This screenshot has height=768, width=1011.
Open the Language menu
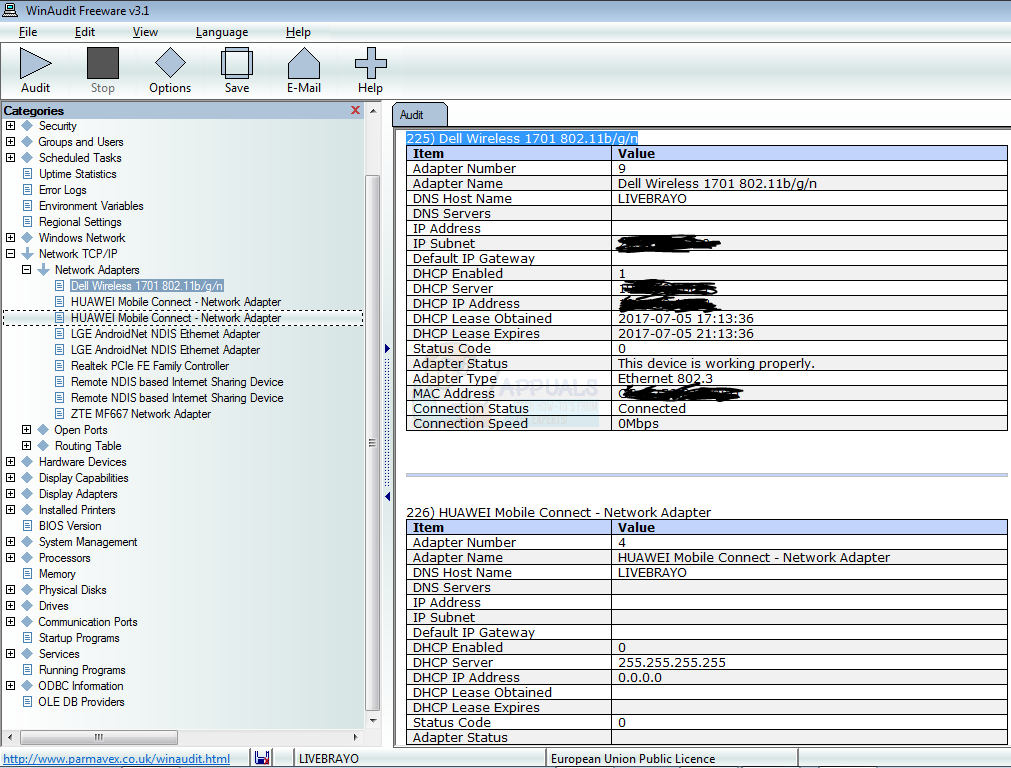point(222,31)
